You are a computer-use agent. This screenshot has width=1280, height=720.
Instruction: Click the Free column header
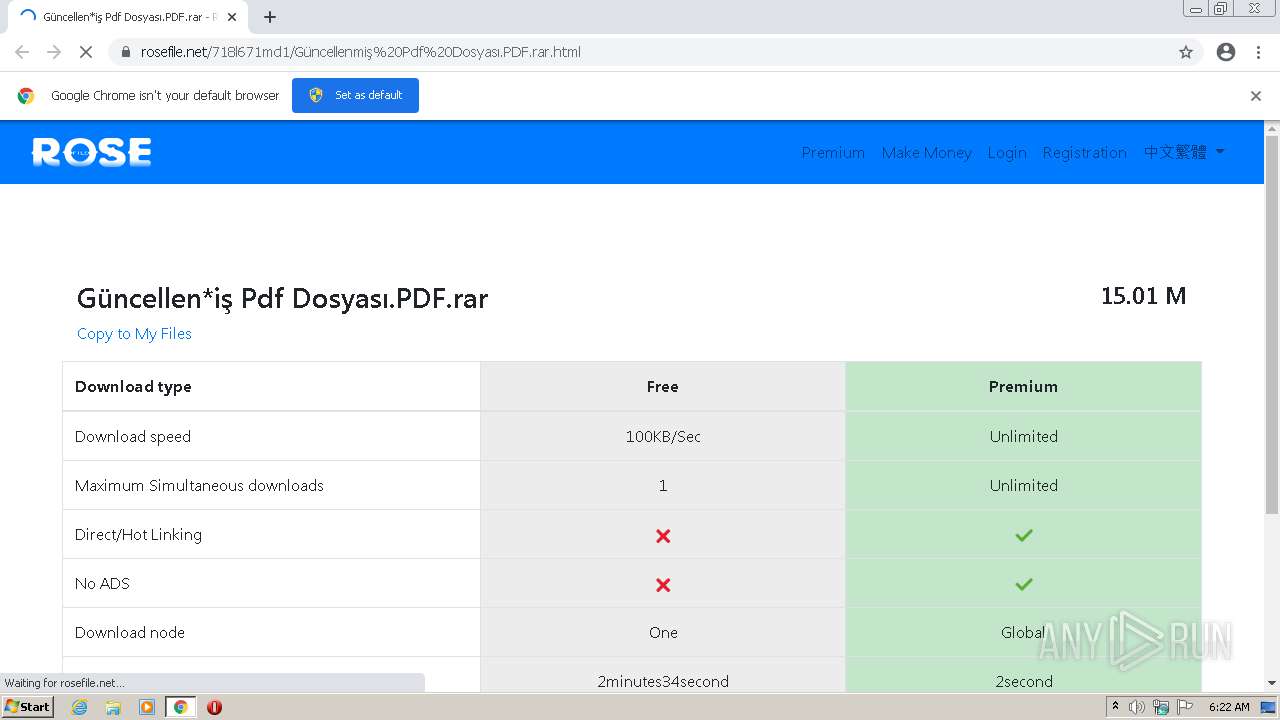[662, 387]
